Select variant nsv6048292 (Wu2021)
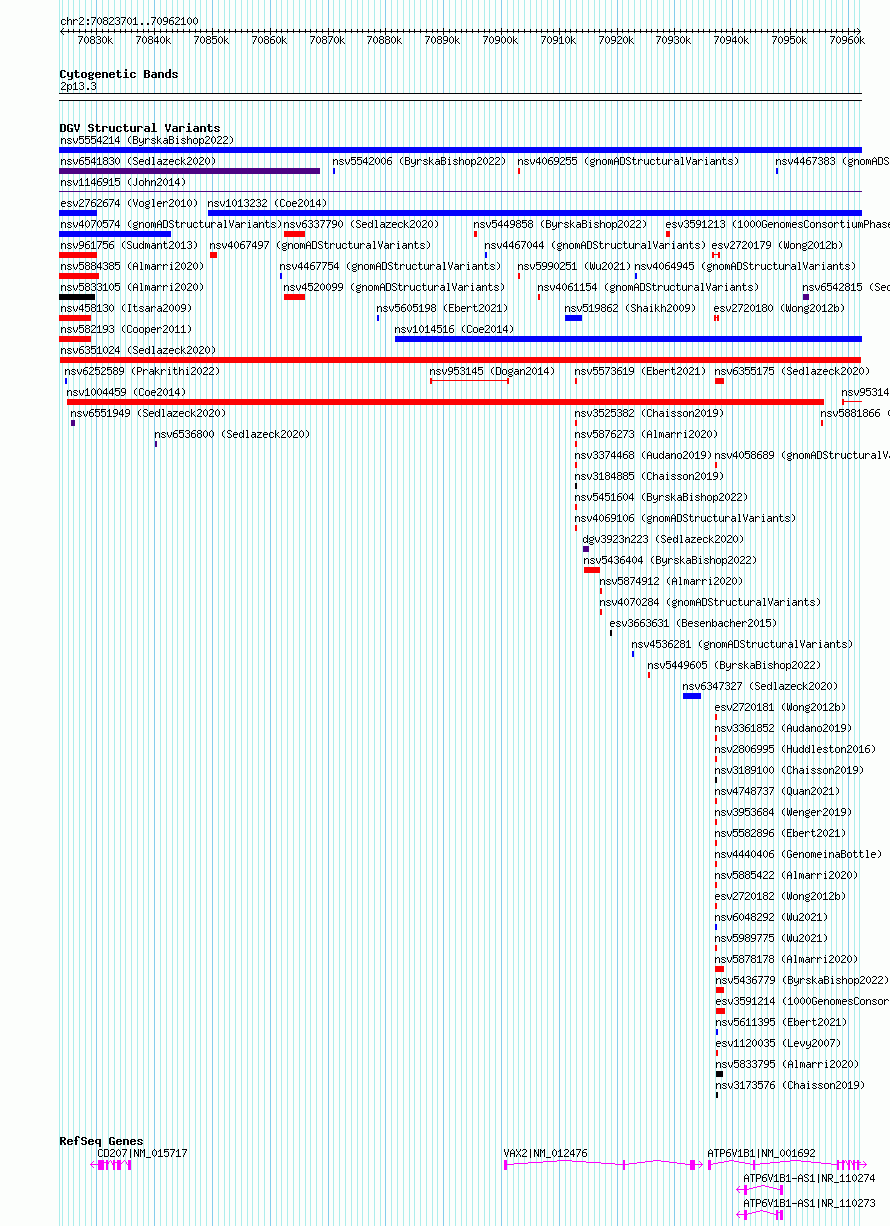Image resolution: width=890 pixels, height=1226 pixels. coord(771,918)
